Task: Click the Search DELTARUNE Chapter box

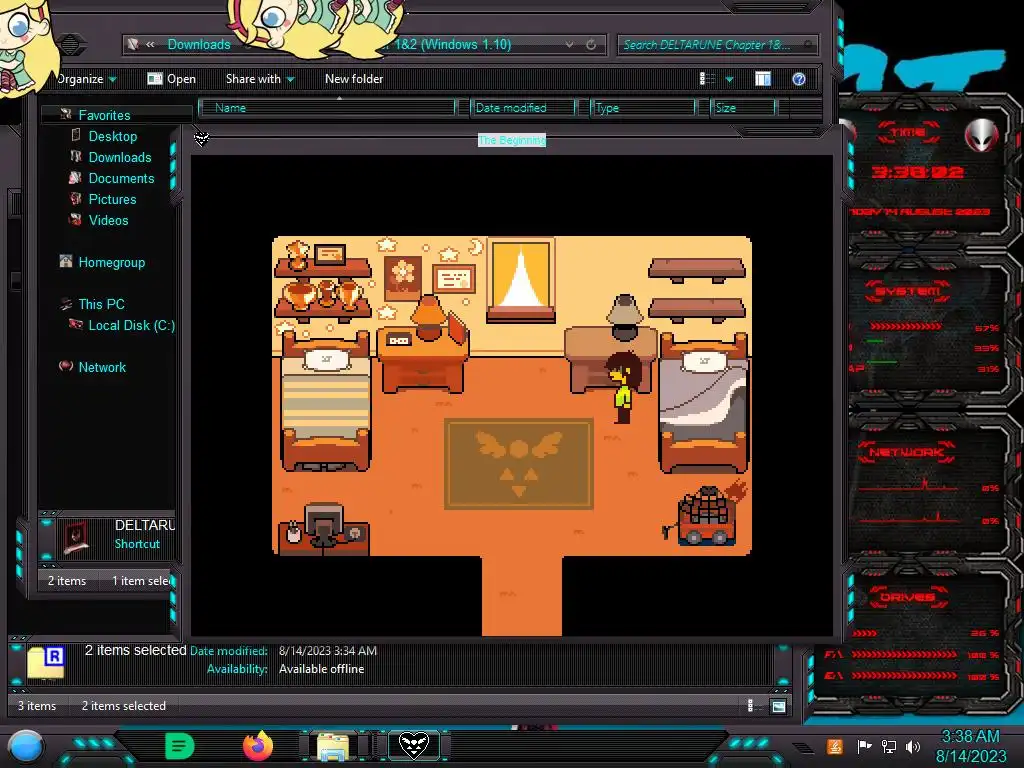Action: (x=717, y=44)
